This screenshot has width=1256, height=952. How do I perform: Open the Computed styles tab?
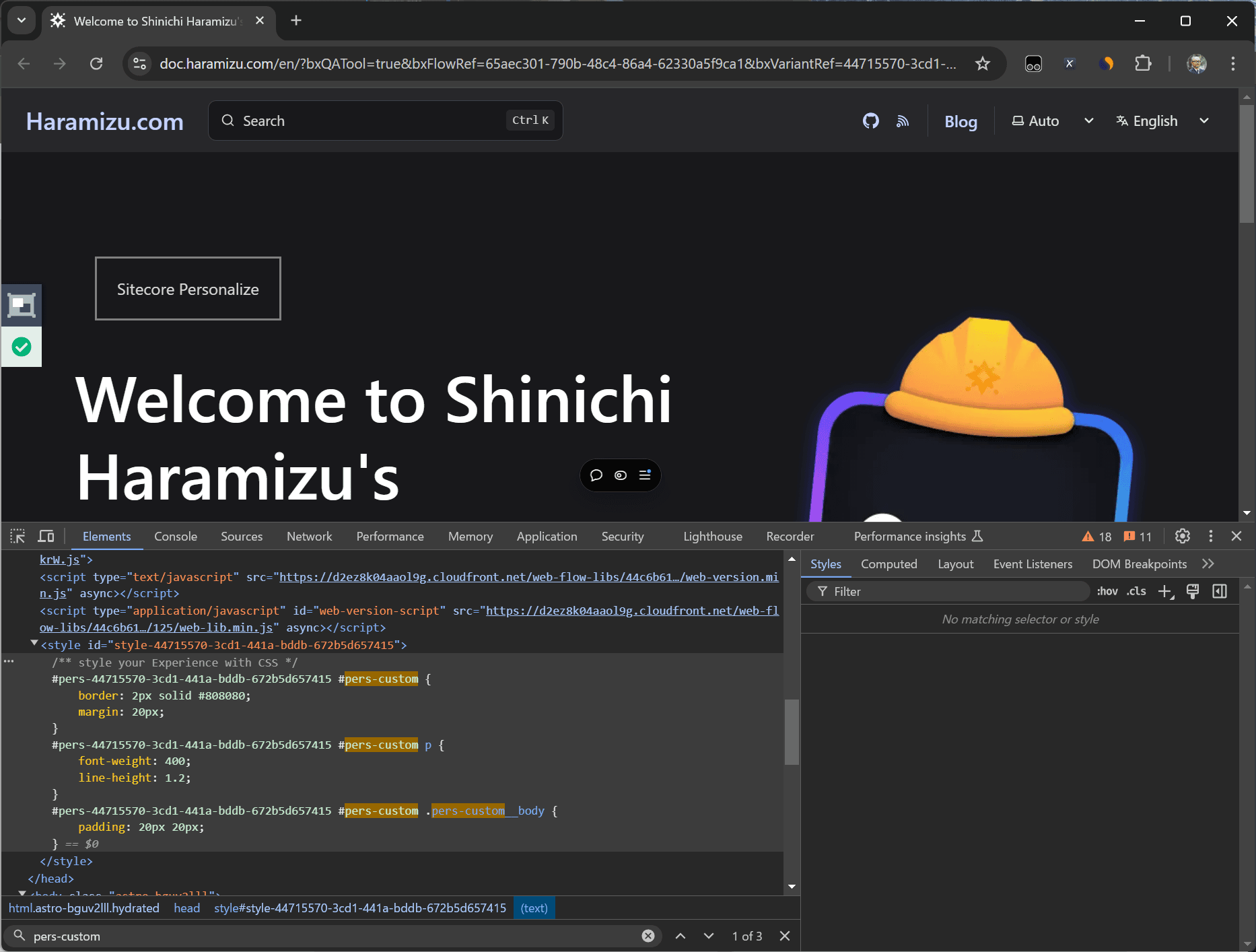(x=888, y=564)
